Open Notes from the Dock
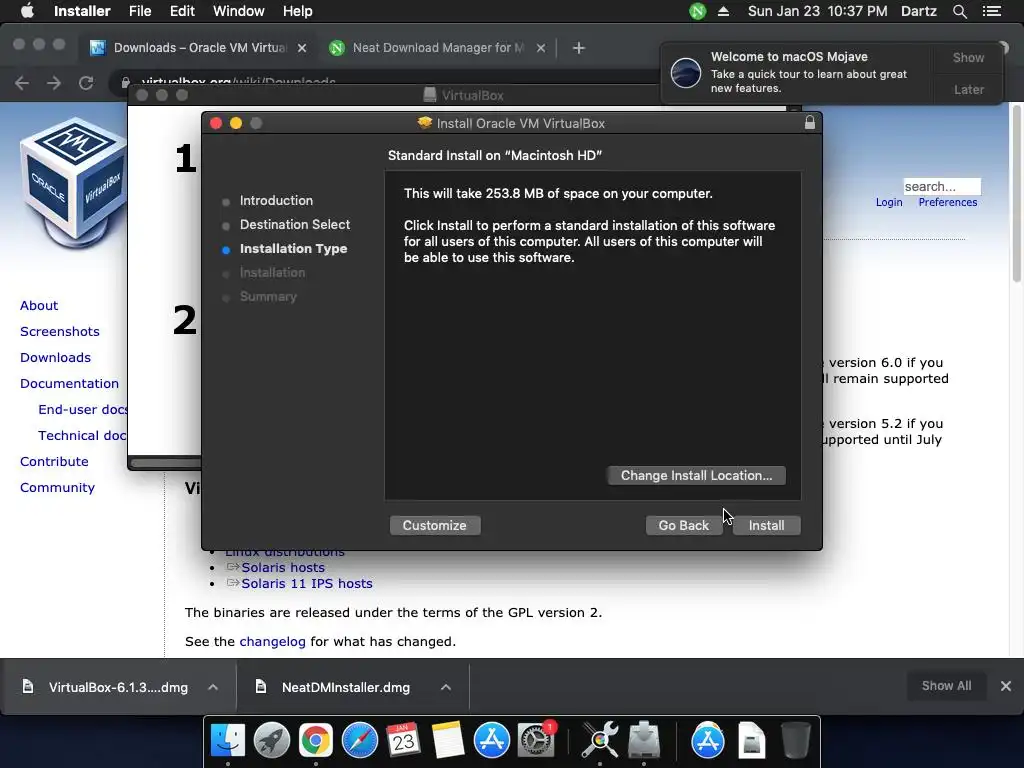1024x768 pixels. pyautogui.click(x=447, y=740)
